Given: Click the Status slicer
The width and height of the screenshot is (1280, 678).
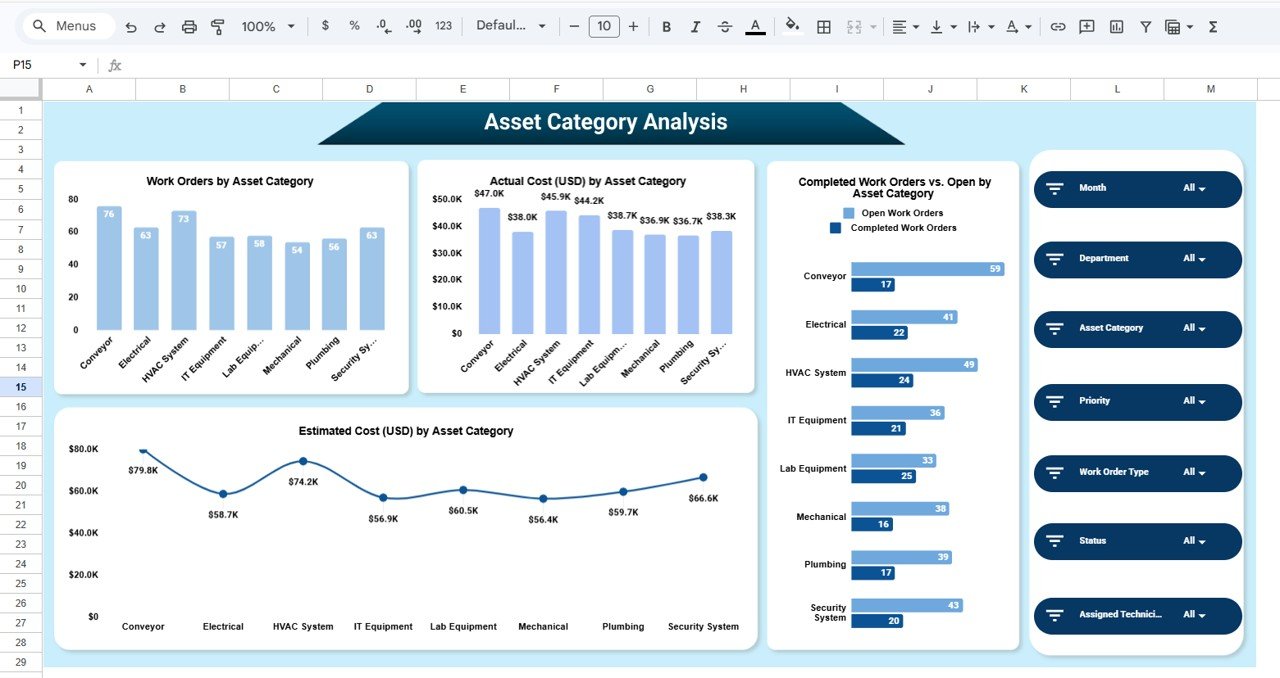Looking at the screenshot, I should coord(1137,541).
